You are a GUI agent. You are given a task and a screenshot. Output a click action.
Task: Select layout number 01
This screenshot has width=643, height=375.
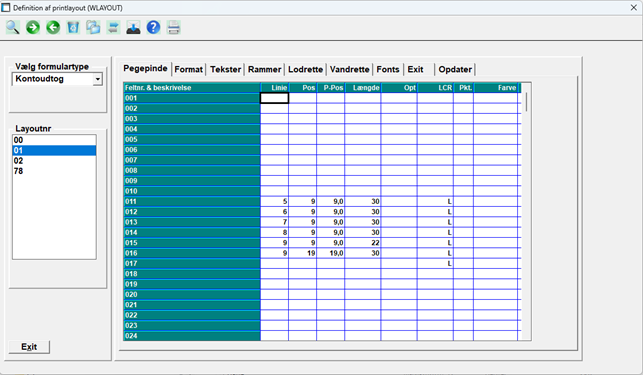(x=54, y=151)
